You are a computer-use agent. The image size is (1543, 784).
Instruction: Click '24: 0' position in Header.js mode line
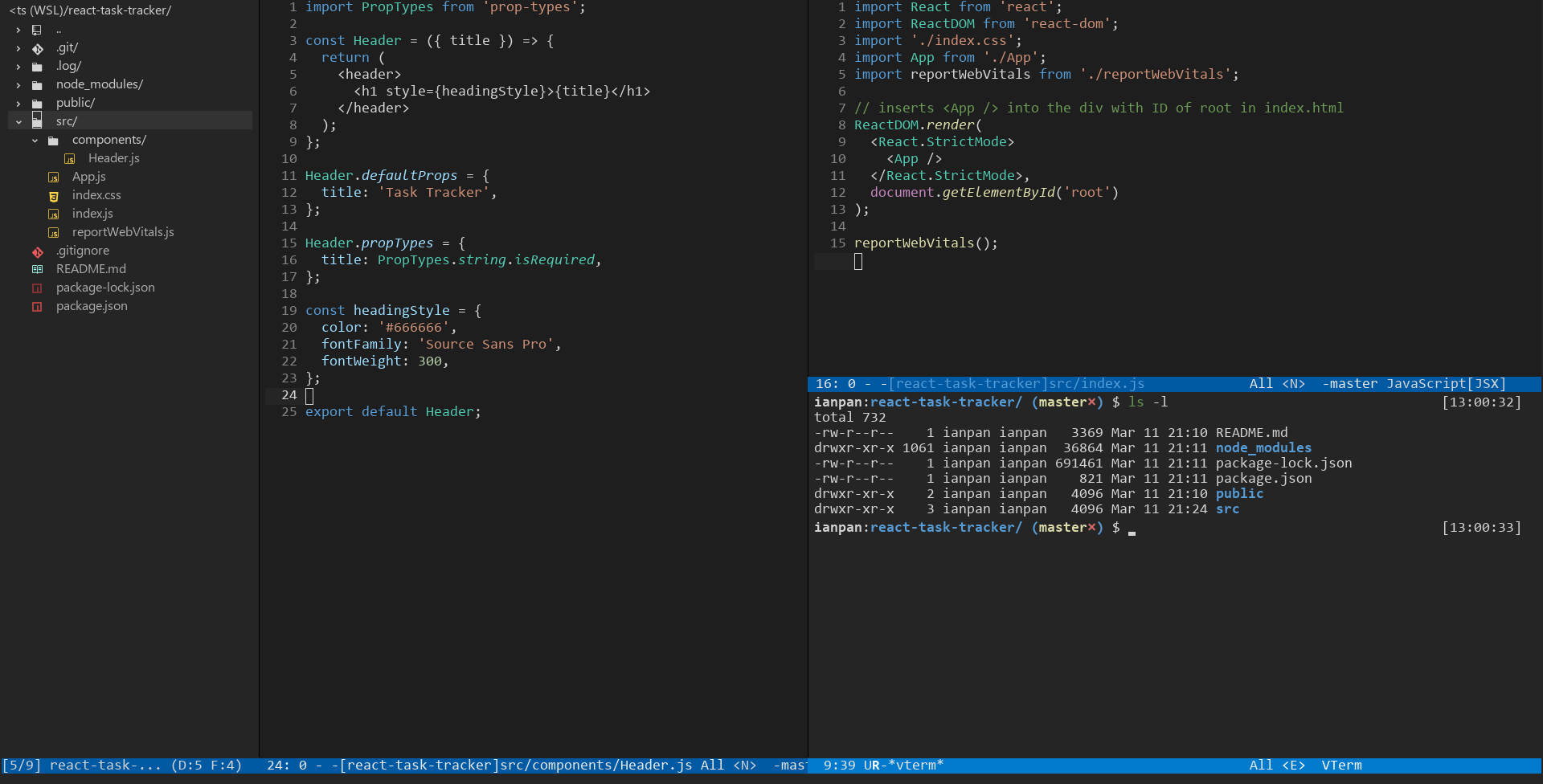(x=287, y=766)
